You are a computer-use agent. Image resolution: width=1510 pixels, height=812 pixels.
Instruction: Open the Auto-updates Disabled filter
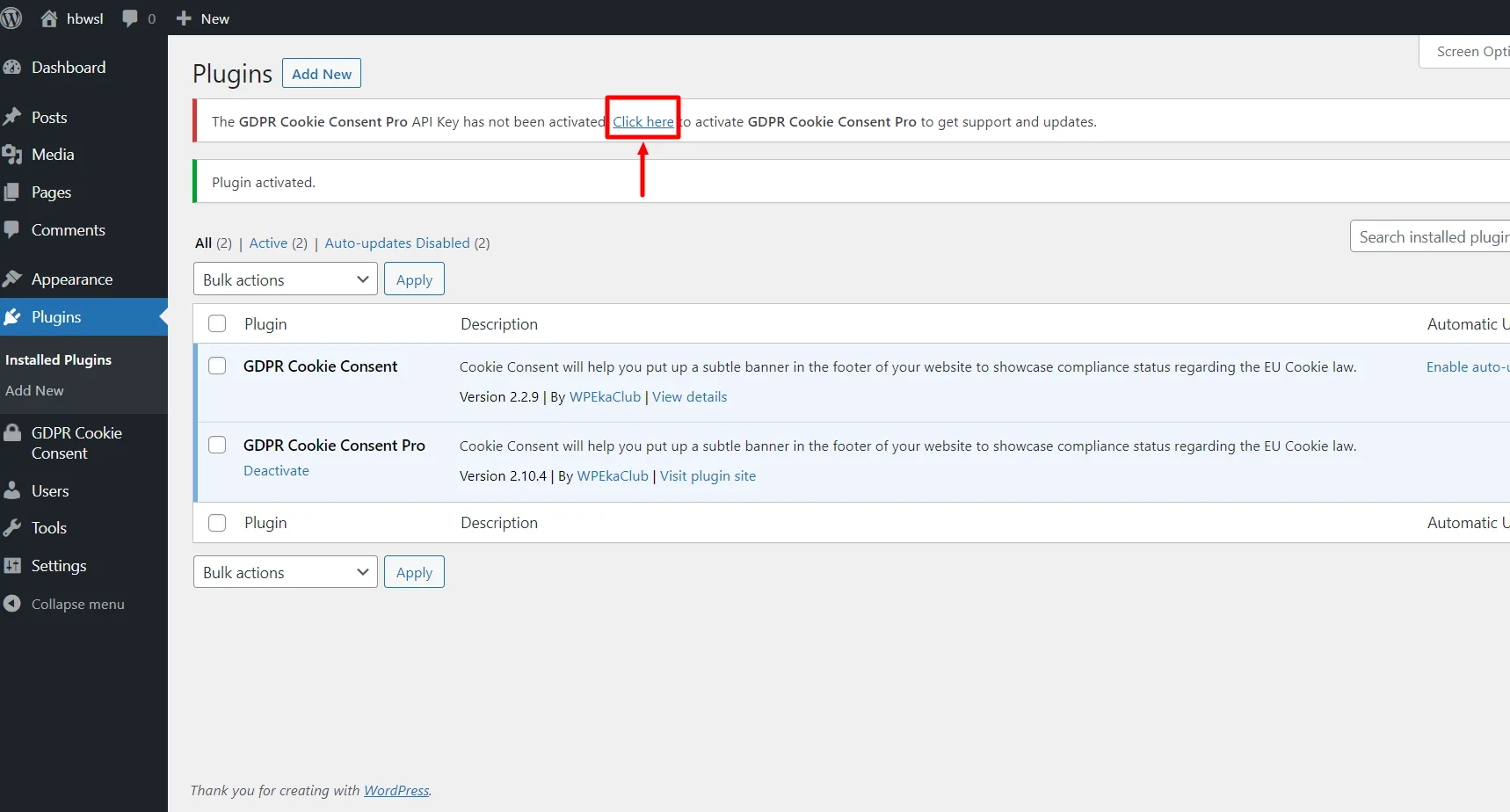click(x=397, y=243)
